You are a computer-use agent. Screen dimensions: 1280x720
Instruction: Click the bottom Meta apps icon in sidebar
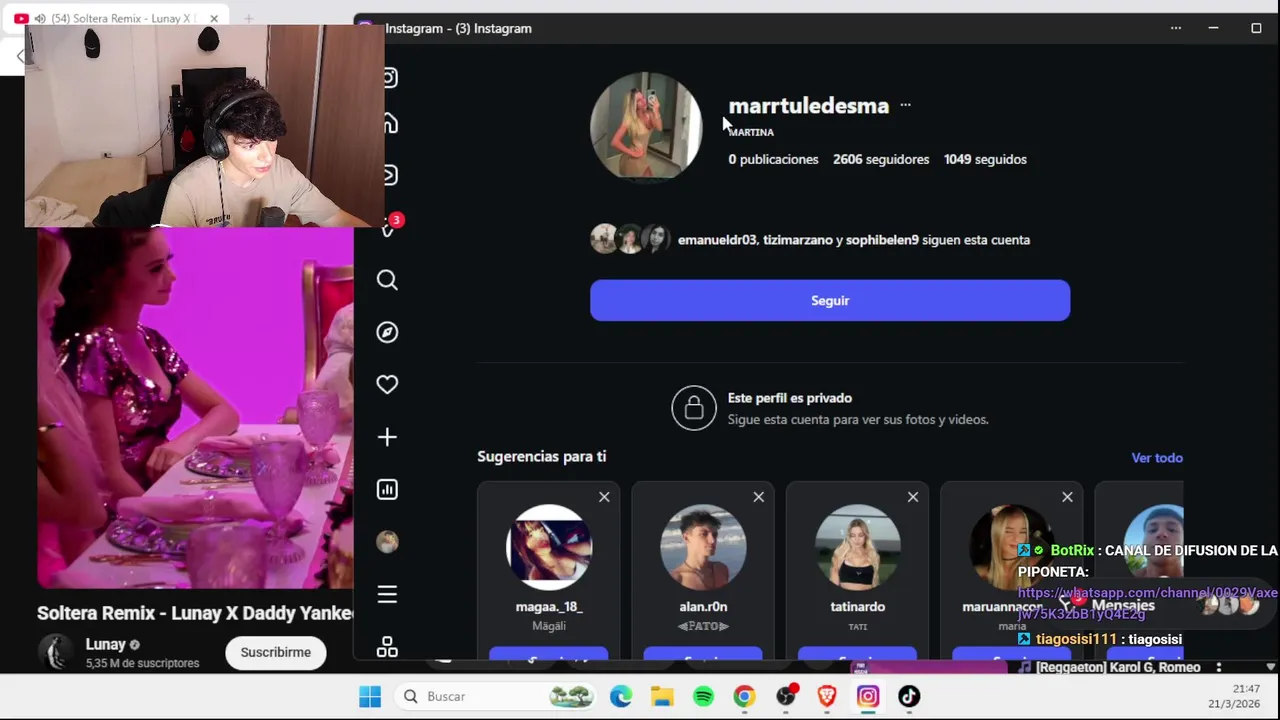coord(387,647)
